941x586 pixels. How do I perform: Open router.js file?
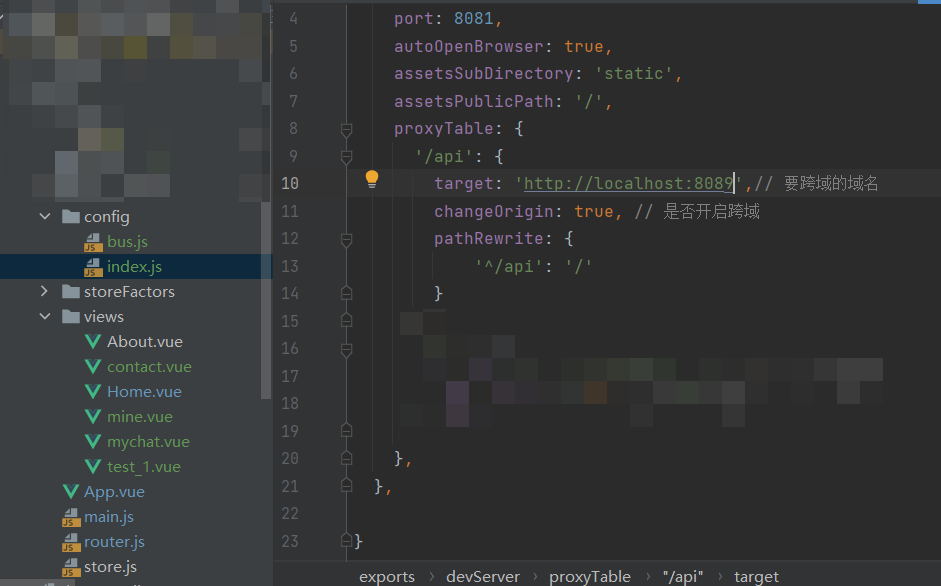tap(114, 542)
